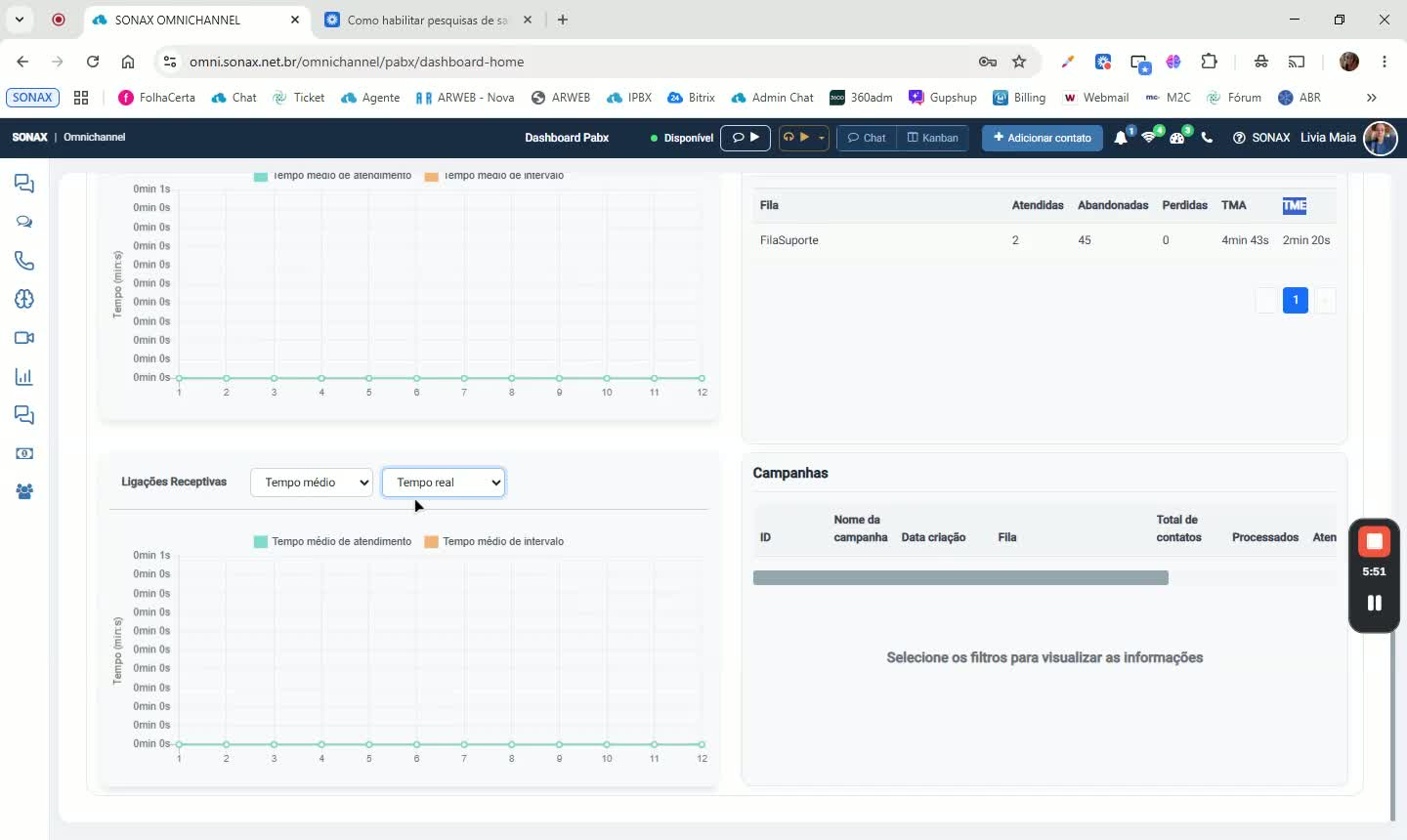Click the Campanhas horizontal scrollbar
Screen dimensions: 1407x840
point(960,578)
